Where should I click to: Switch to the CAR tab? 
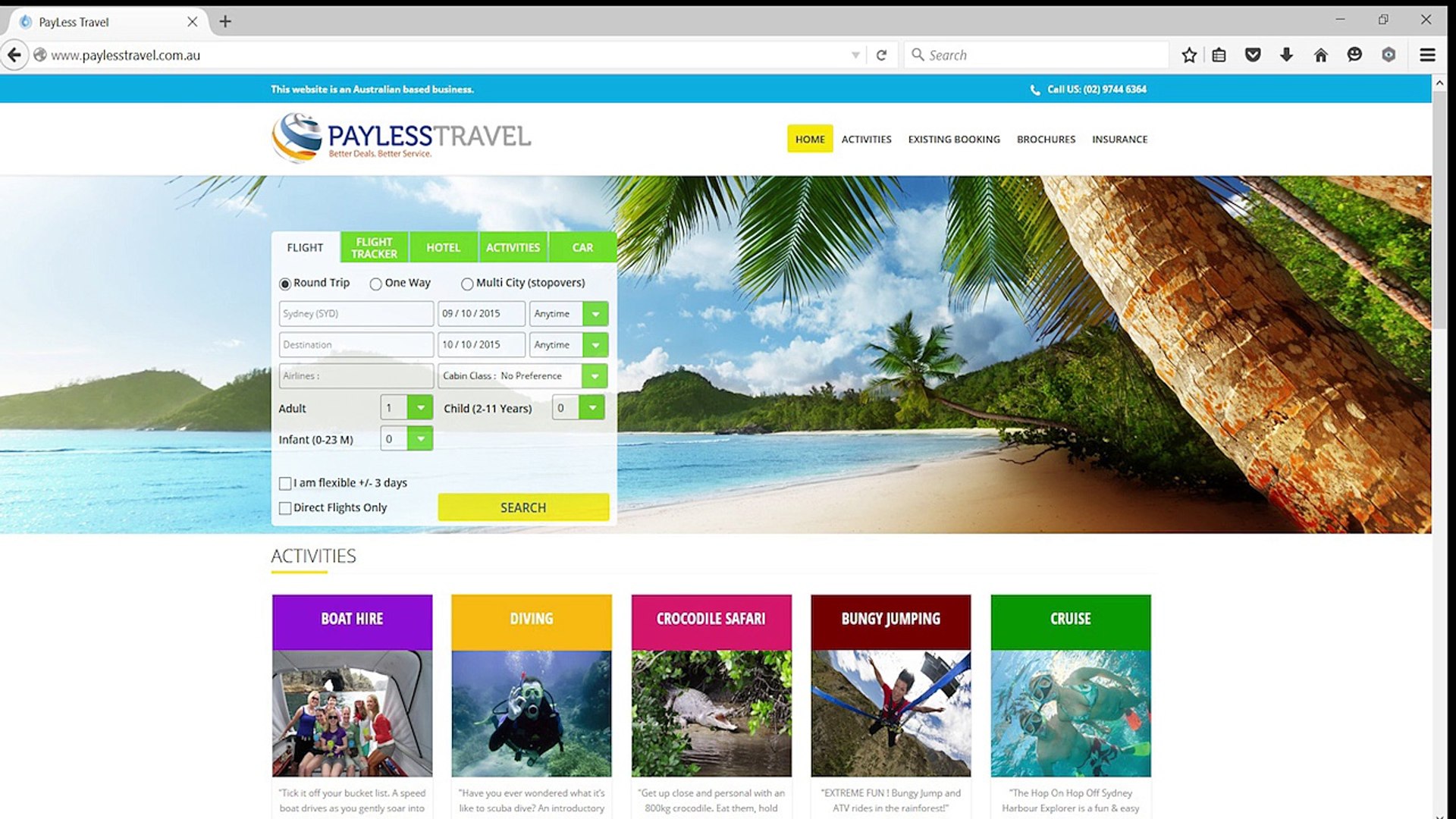[x=582, y=247]
